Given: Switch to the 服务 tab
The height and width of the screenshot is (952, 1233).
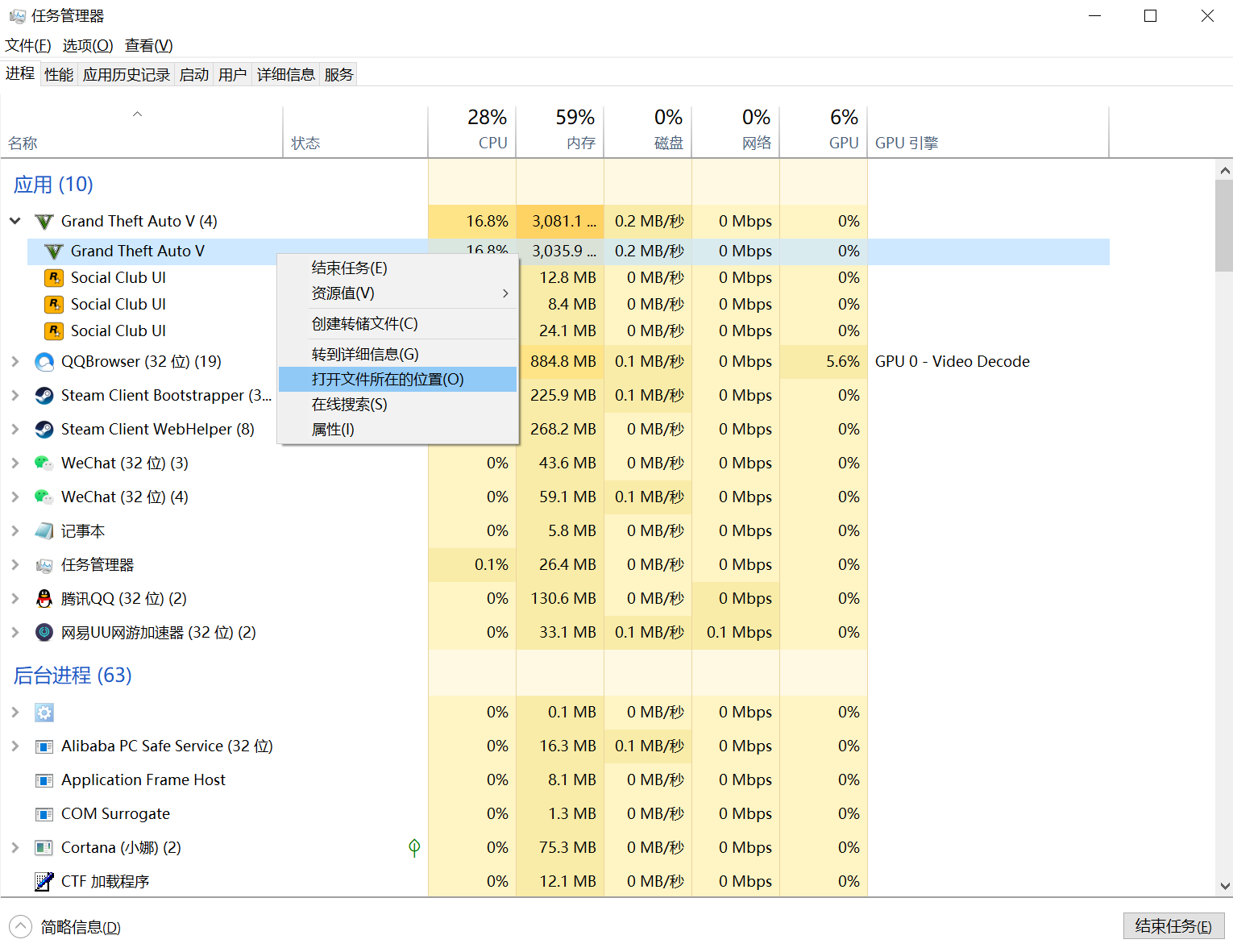Looking at the screenshot, I should pyautogui.click(x=339, y=75).
